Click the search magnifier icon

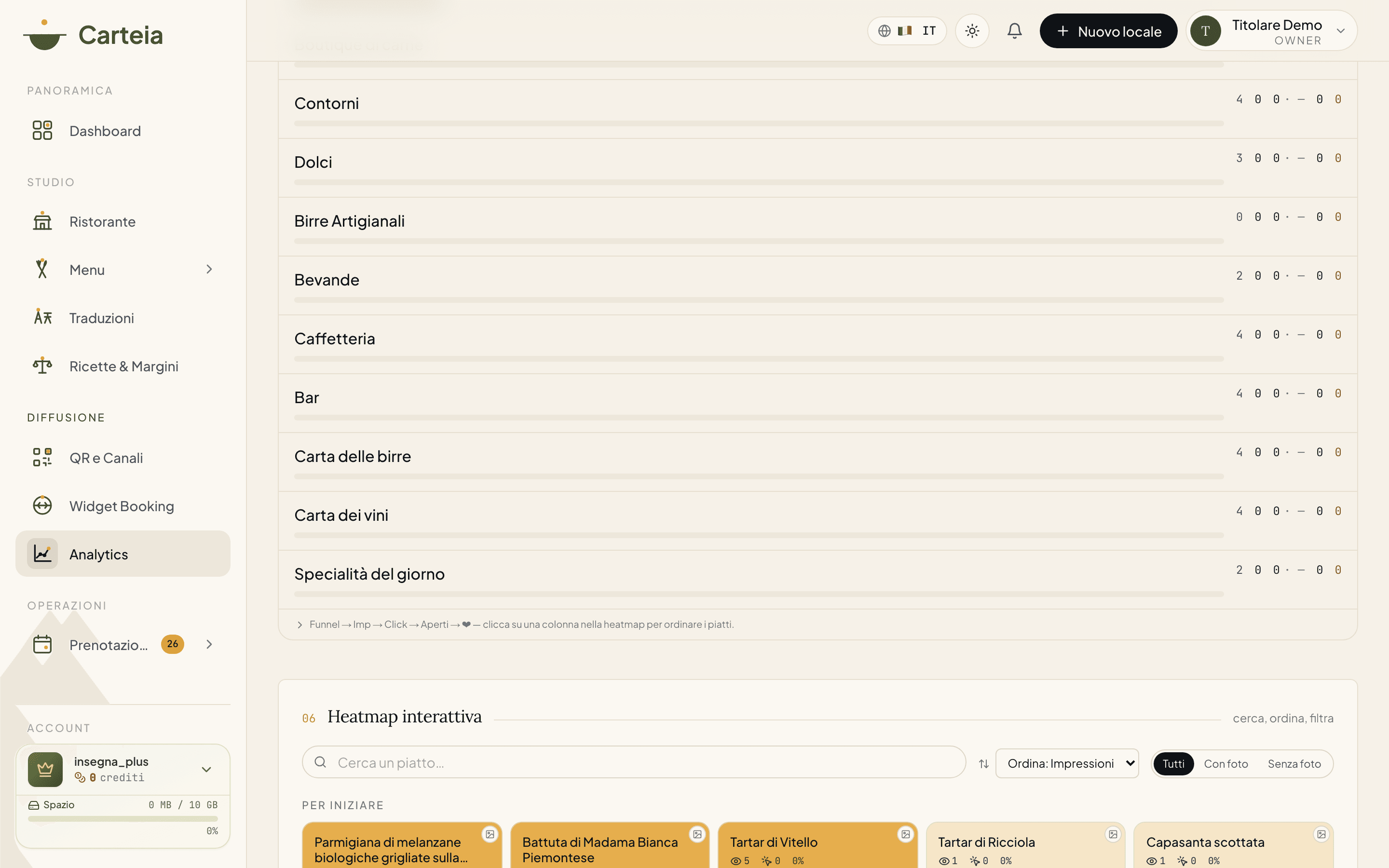320,762
